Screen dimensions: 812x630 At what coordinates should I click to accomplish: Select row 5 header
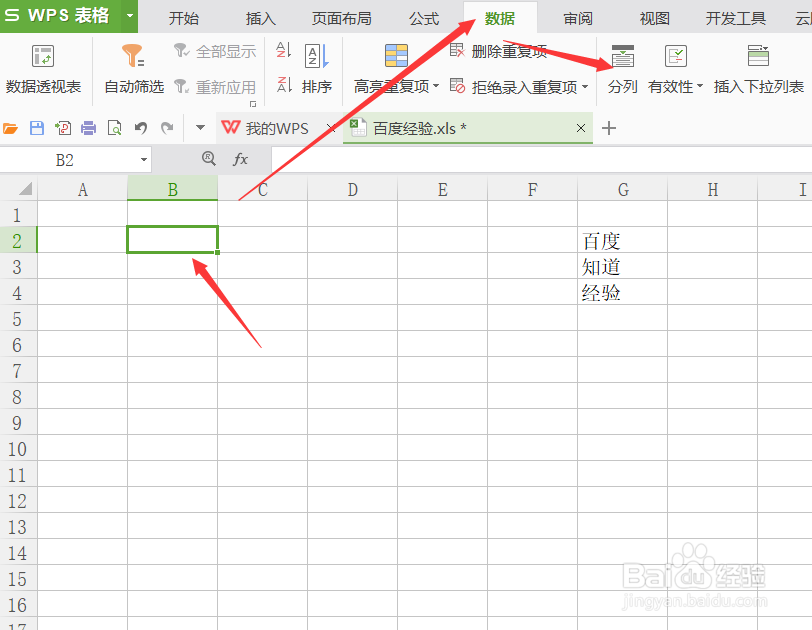(18, 318)
